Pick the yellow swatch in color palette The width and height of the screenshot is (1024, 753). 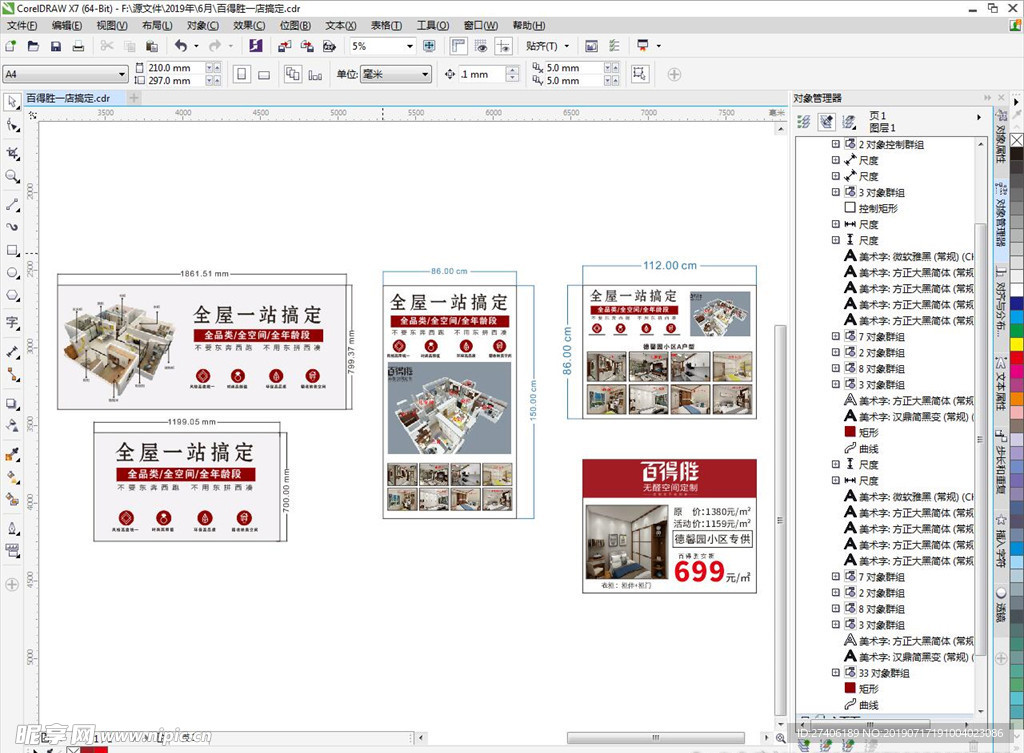coord(1016,344)
